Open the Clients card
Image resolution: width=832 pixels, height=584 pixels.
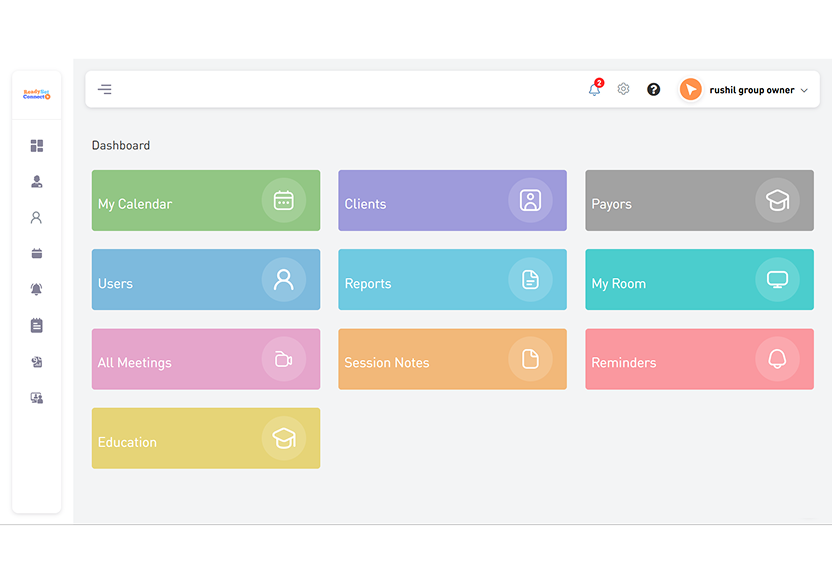[x=452, y=201]
